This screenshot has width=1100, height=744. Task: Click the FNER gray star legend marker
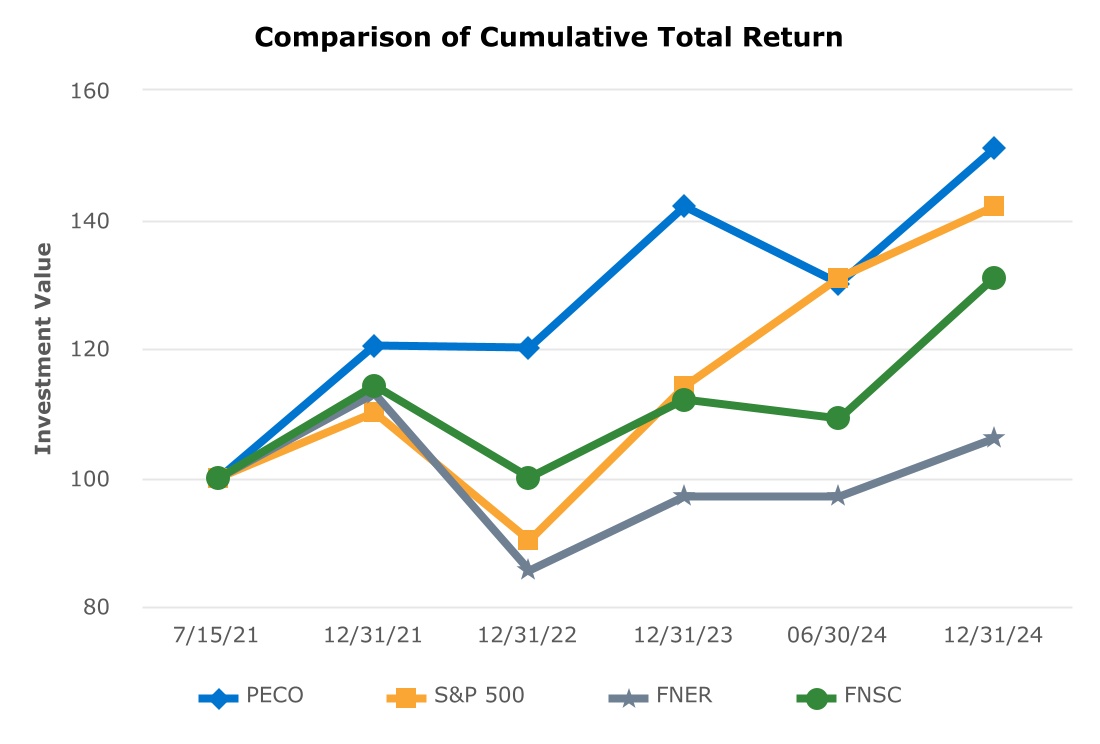[628, 698]
